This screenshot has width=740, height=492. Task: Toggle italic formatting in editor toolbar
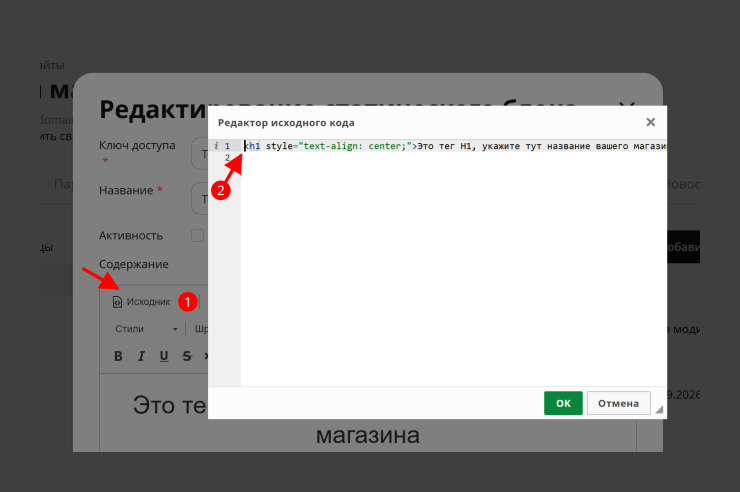coord(141,356)
